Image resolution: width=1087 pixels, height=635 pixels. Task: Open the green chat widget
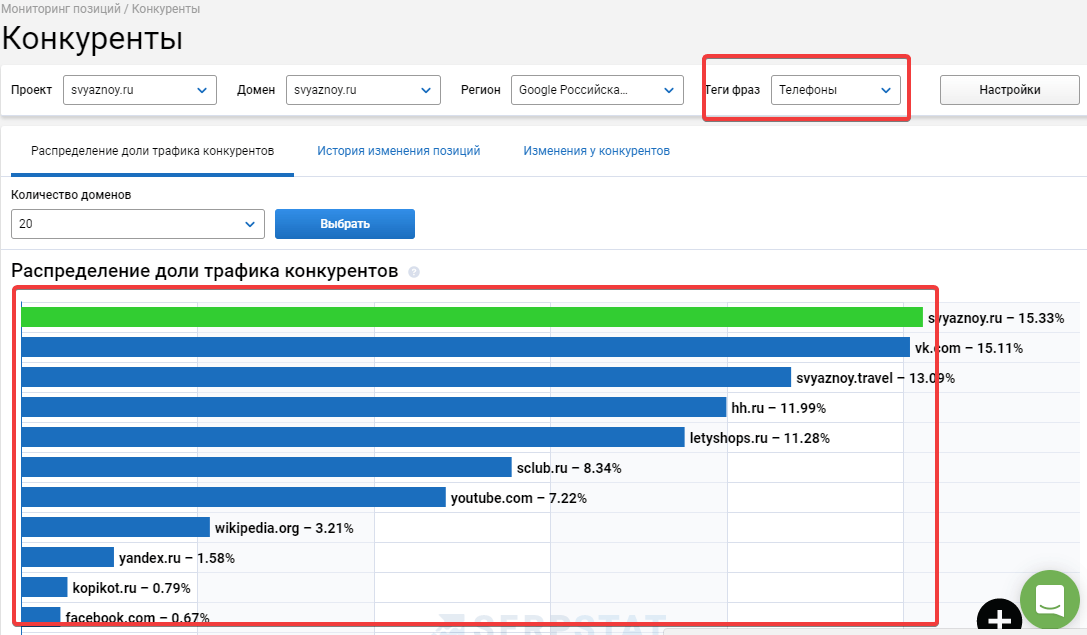tap(1050, 600)
